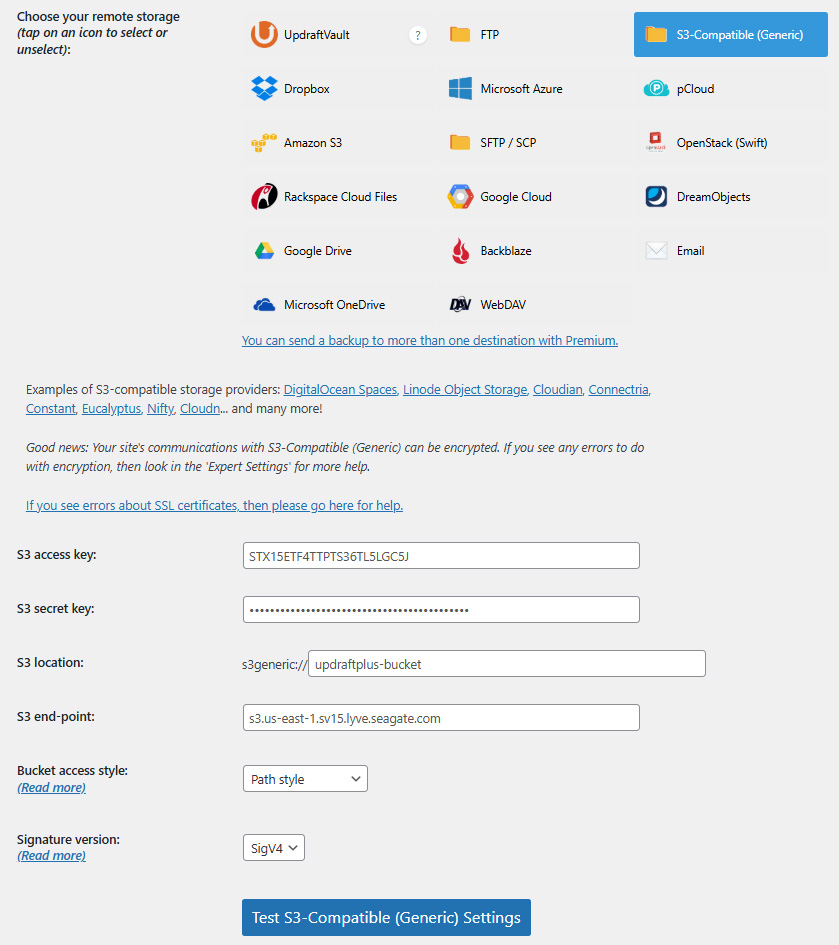Click into the S3 access key field

[x=441, y=556]
